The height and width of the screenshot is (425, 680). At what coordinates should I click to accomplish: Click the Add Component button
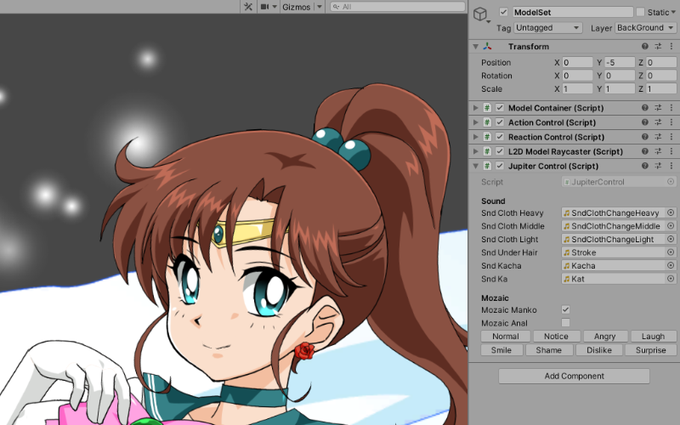[574, 376]
